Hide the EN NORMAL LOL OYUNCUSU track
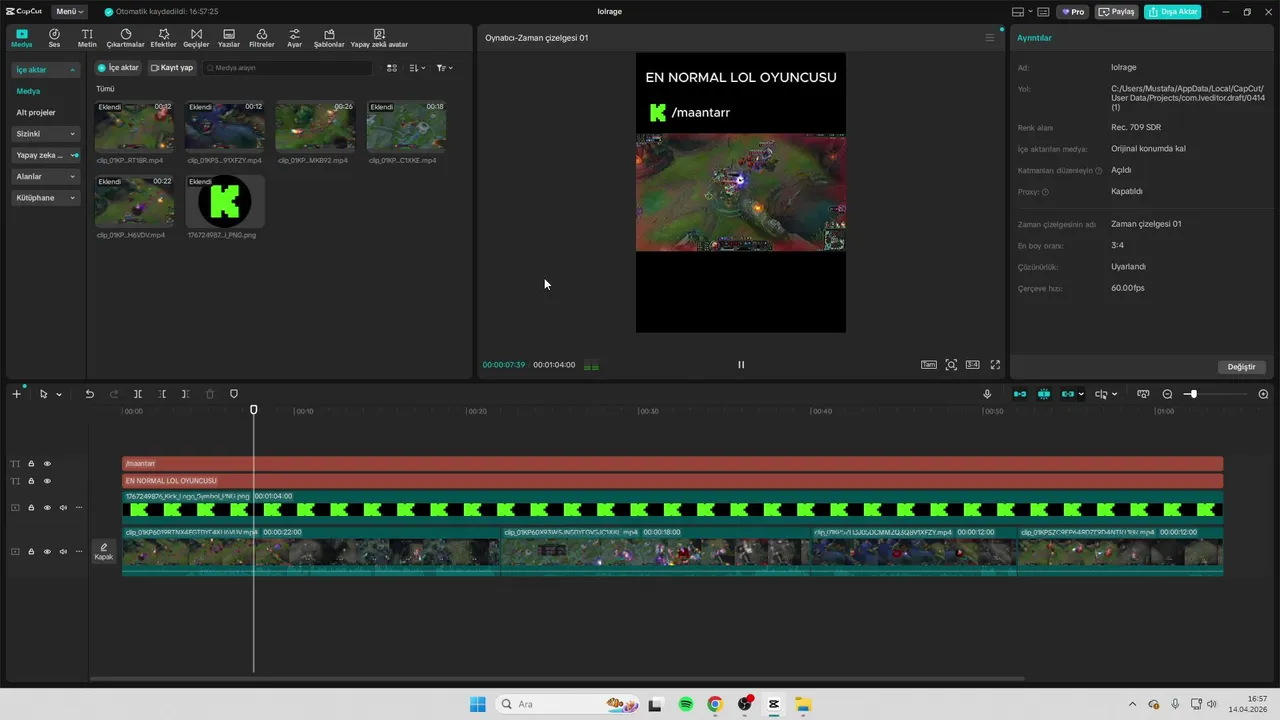The width and height of the screenshot is (1280, 720). click(47, 481)
